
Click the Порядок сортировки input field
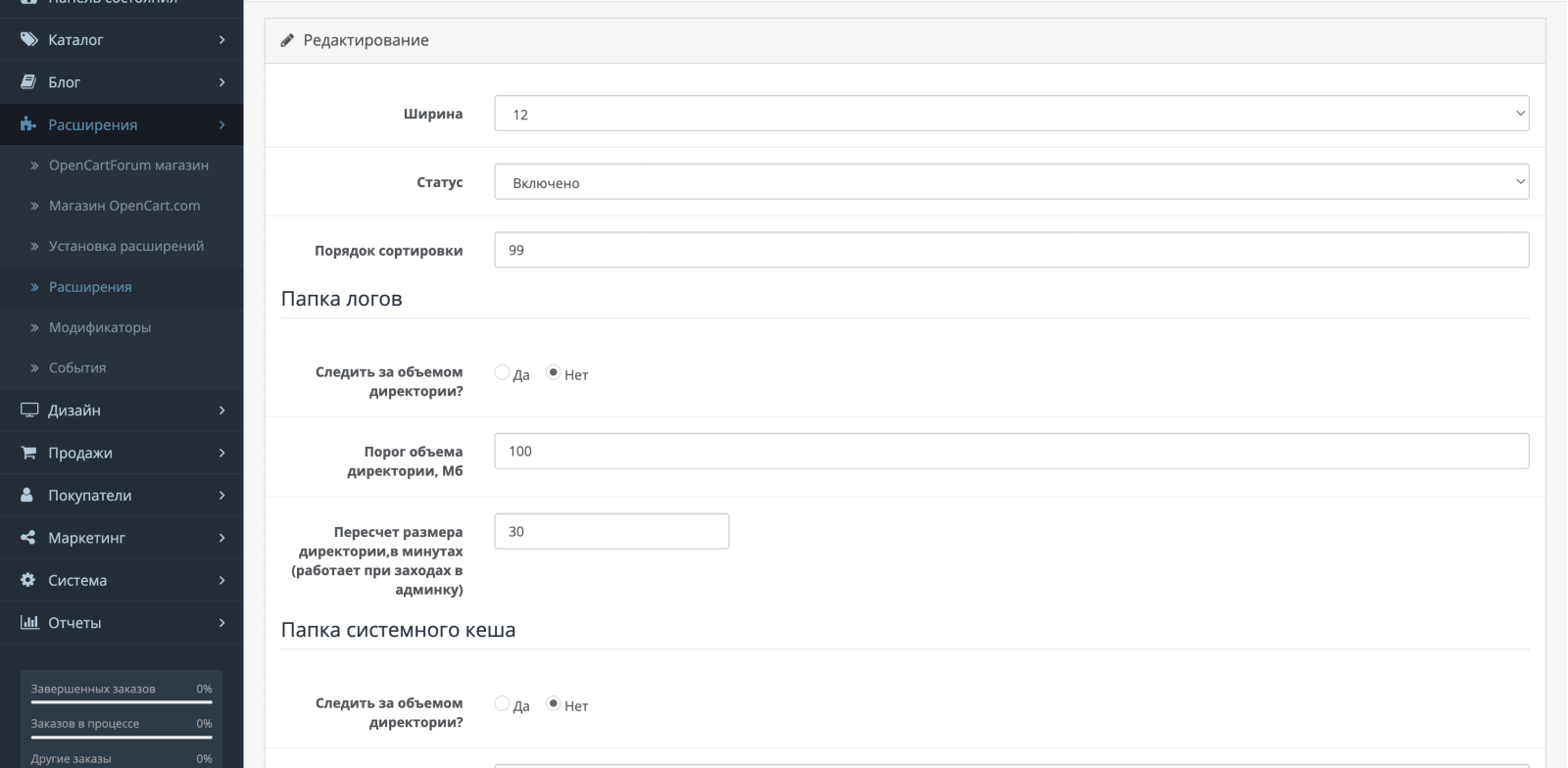click(1011, 250)
